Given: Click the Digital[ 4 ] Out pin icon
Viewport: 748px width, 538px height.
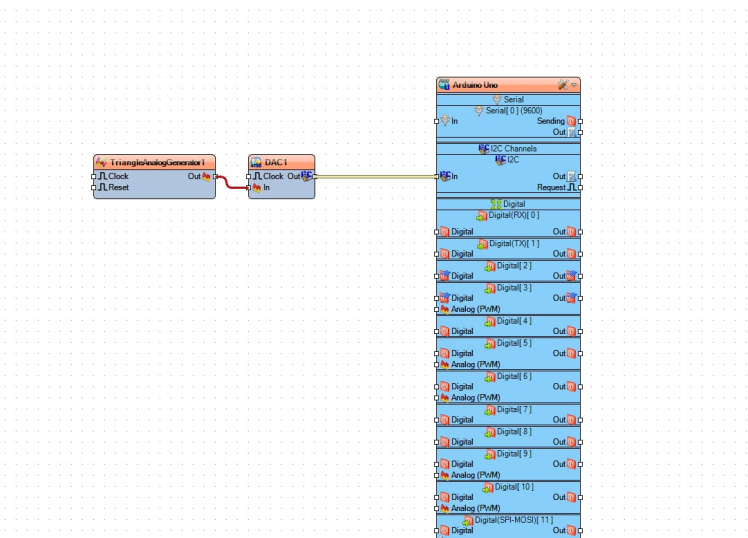Looking at the screenshot, I should click(x=571, y=331).
